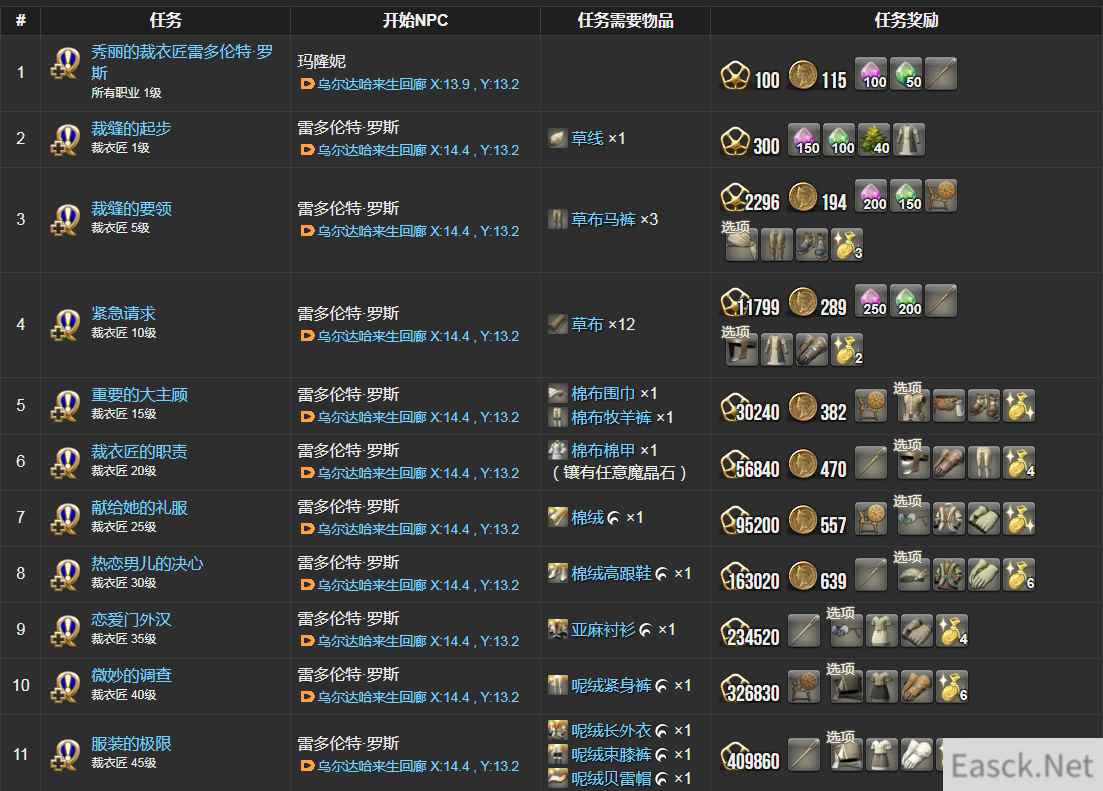Click the 呢绒贝雷帽 item icon

(x=558, y=778)
